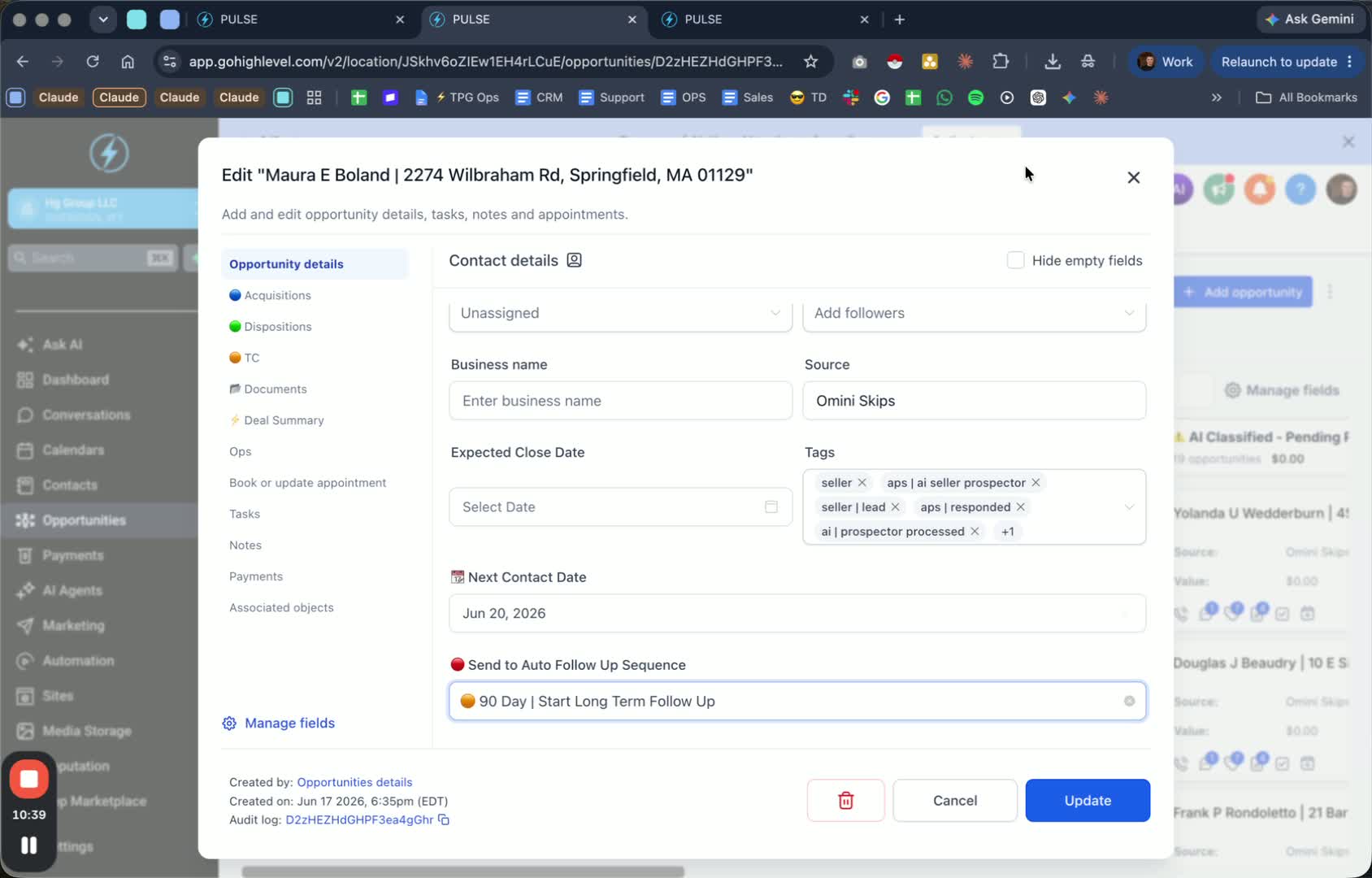Pause the recording timer
The width and height of the screenshot is (1372, 878).
tap(29, 845)
